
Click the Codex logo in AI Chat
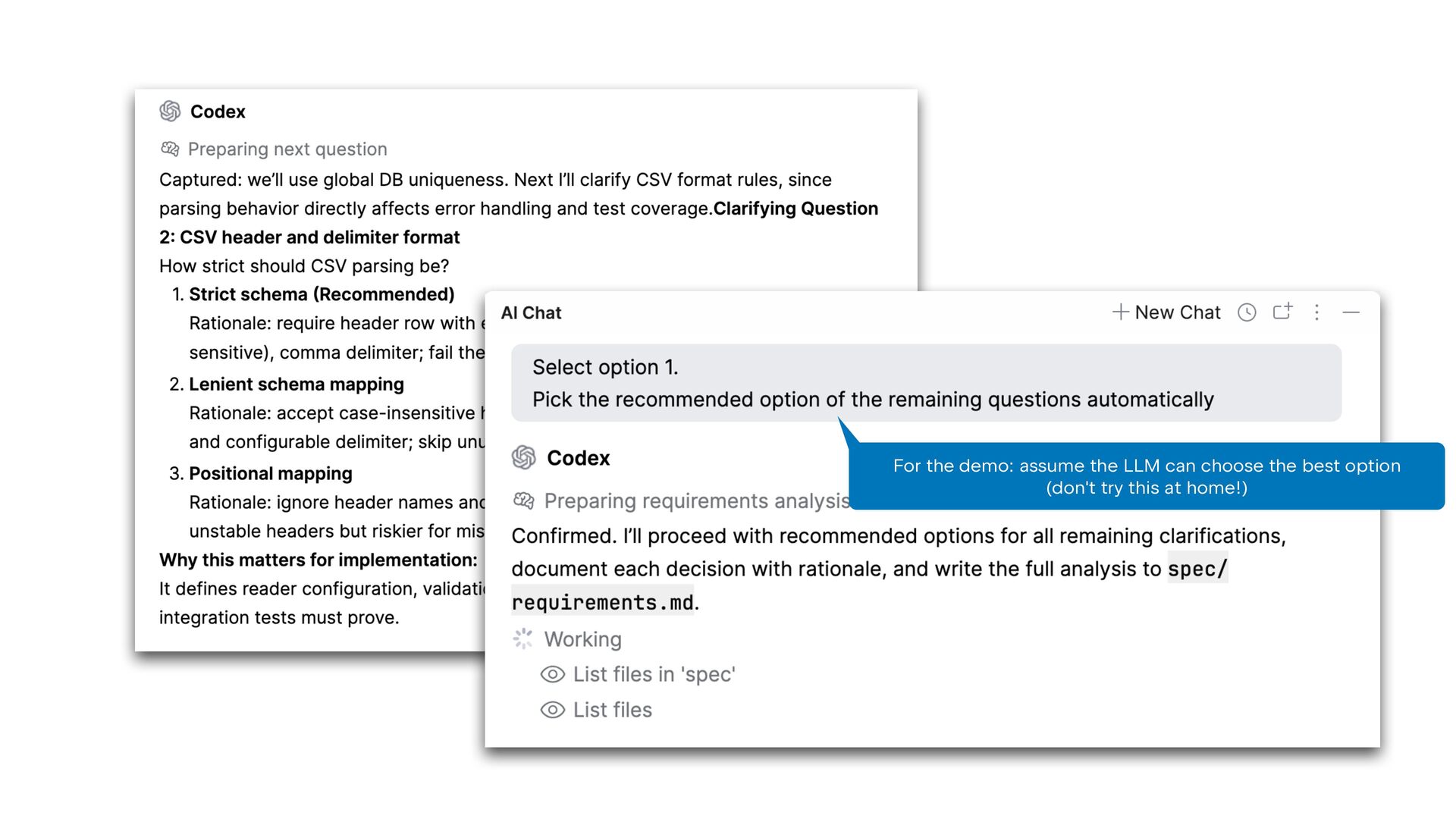(524, 457)
